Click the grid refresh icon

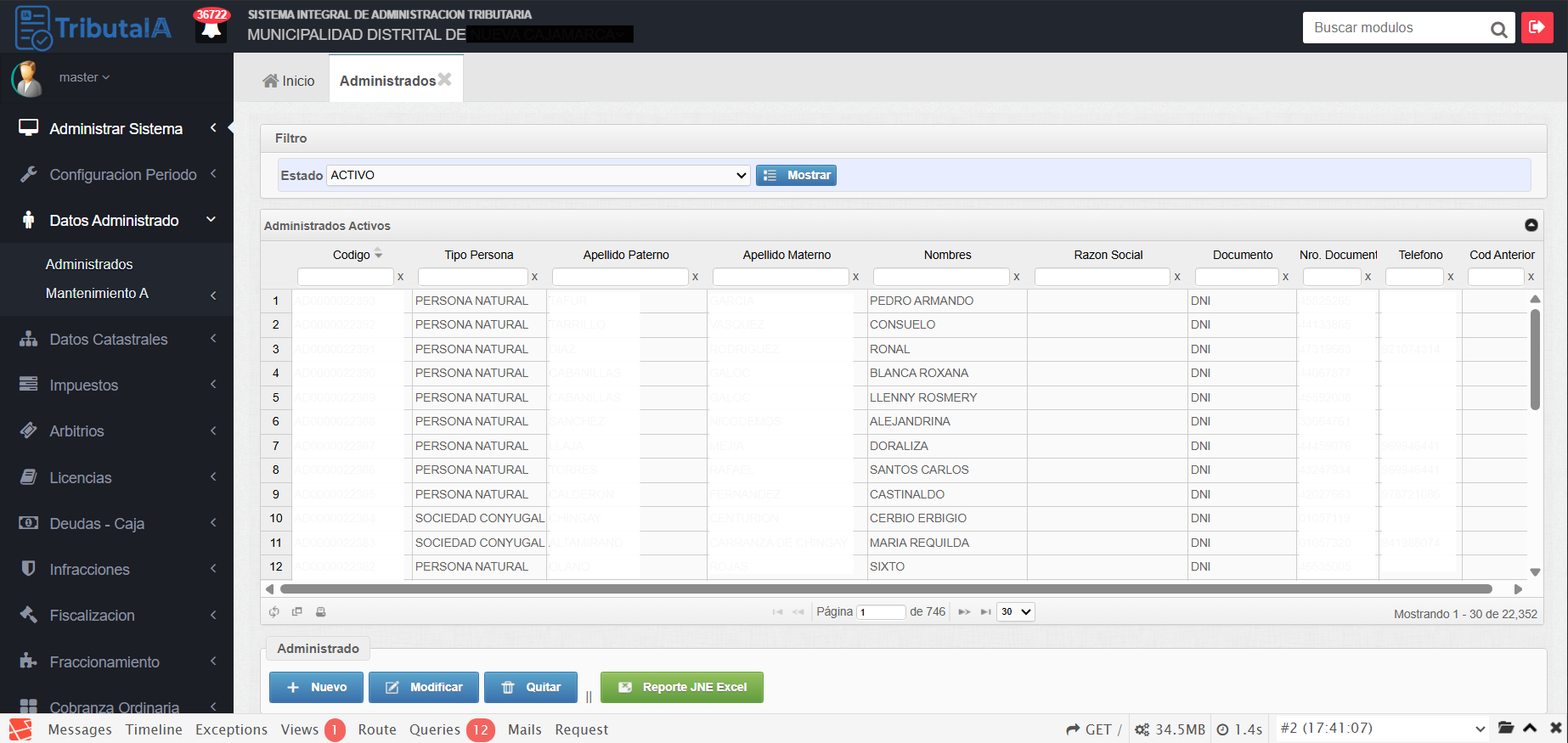pos(274,611)
